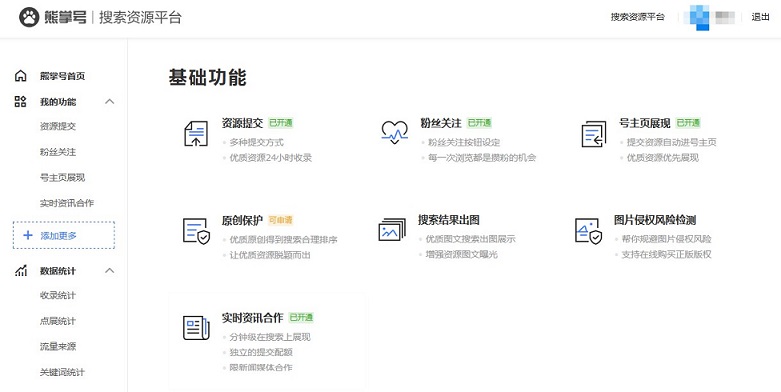Screen dimensions: 781x392
Task: Open the 实时资讯合作 card title
Action: [x=253, y=317]
